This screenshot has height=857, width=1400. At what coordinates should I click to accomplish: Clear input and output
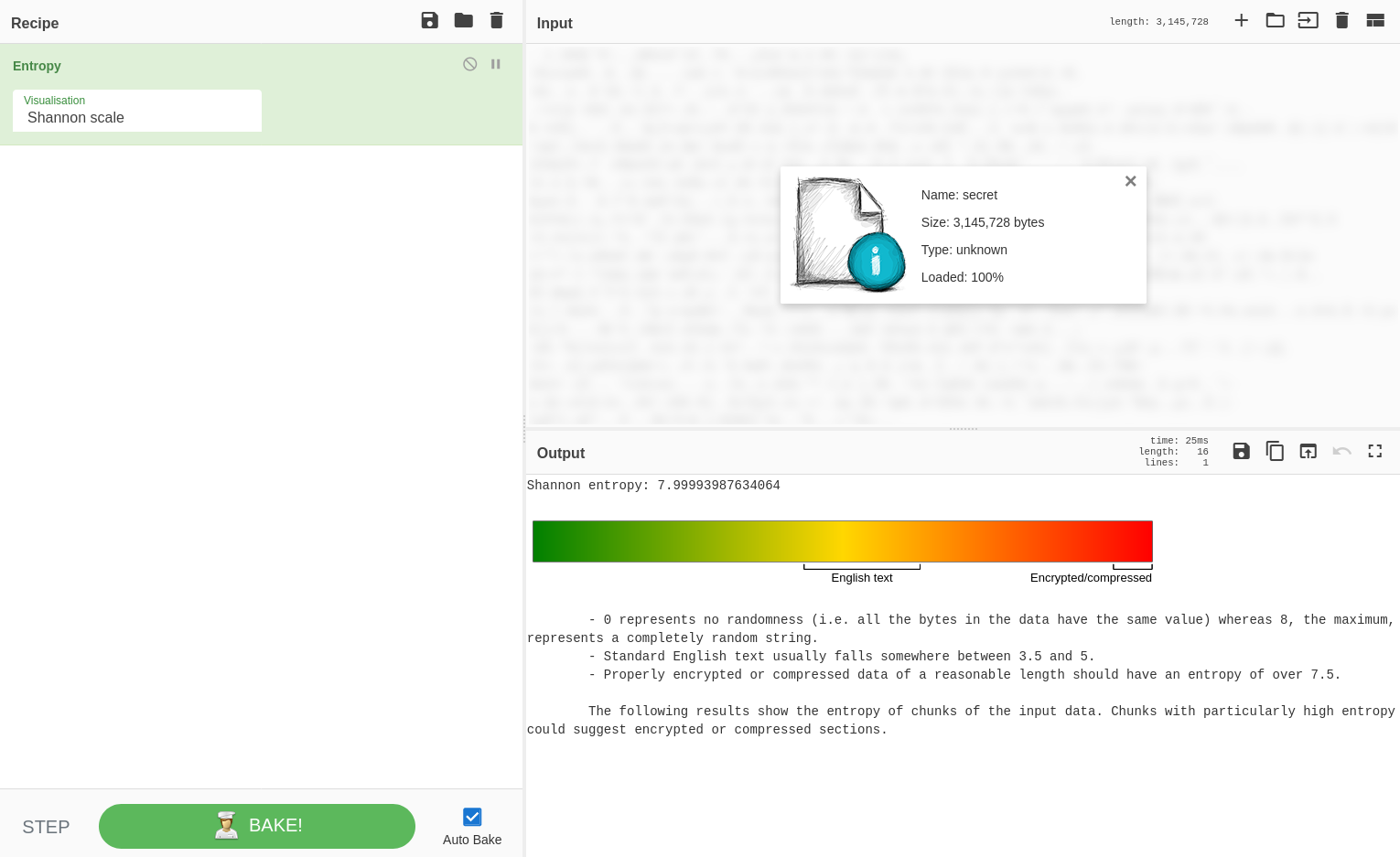(x=1342, y=20)
